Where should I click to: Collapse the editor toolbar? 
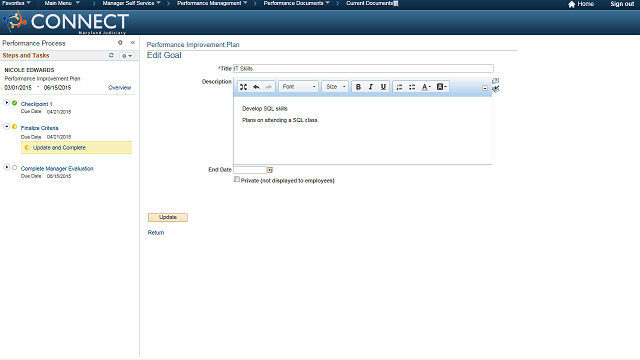[484, 88]
